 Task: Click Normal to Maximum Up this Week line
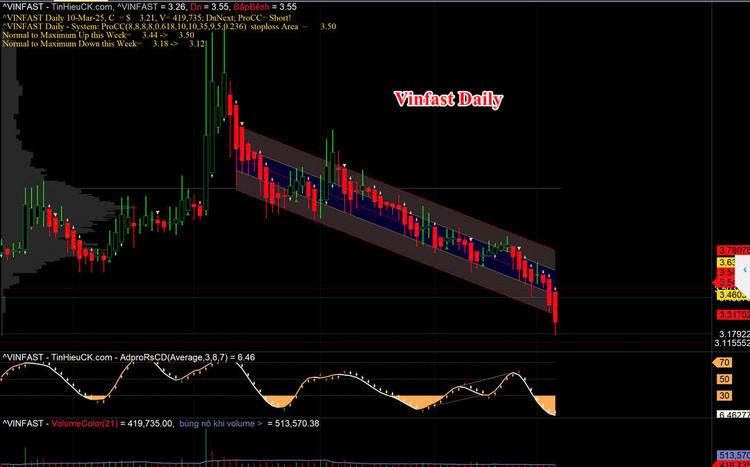(x=98, y=35)
